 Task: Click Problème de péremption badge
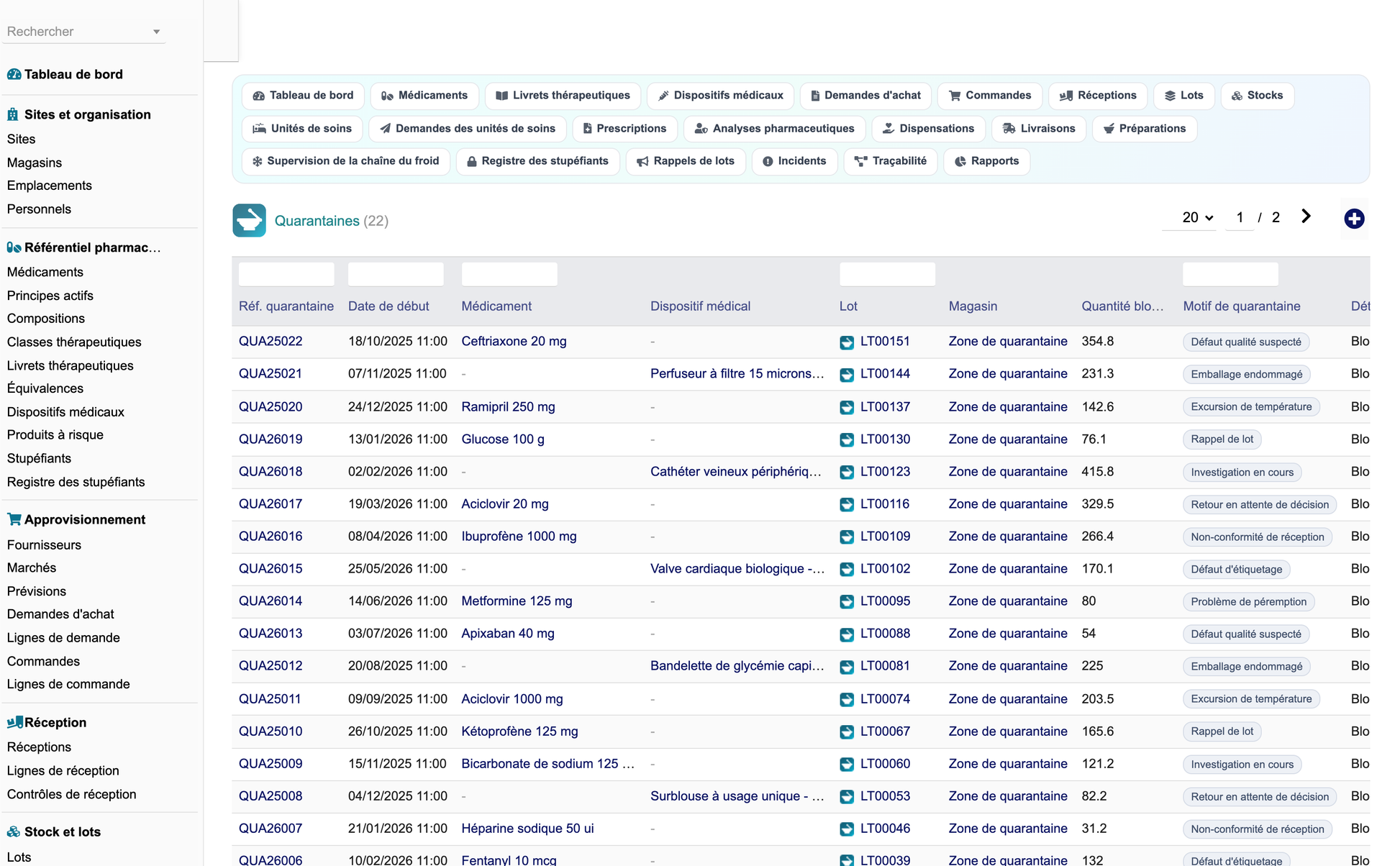(x=1248, y=602)
